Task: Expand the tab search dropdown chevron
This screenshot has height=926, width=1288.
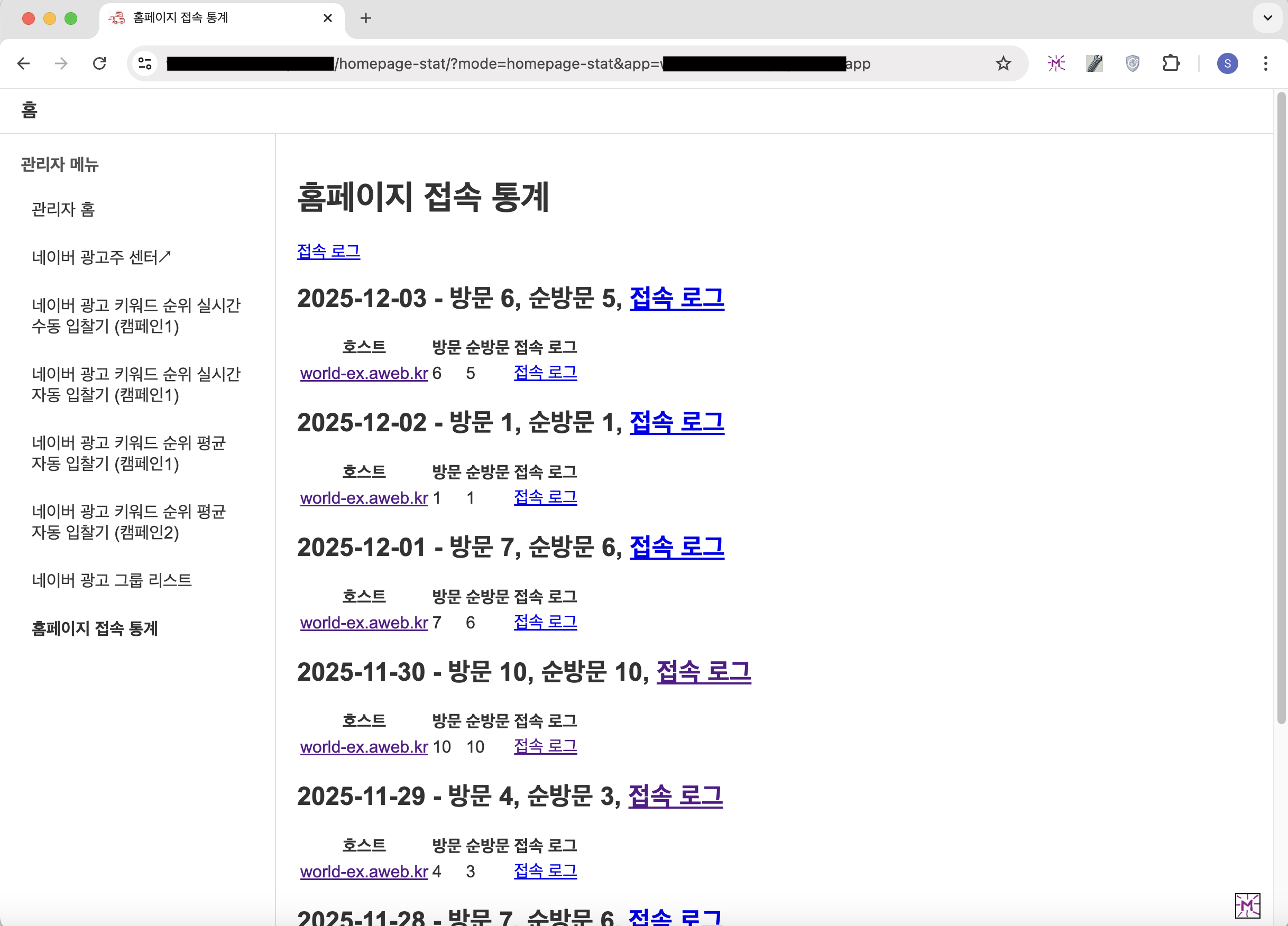Action: pyautogui.click(x=1267, y=18)
